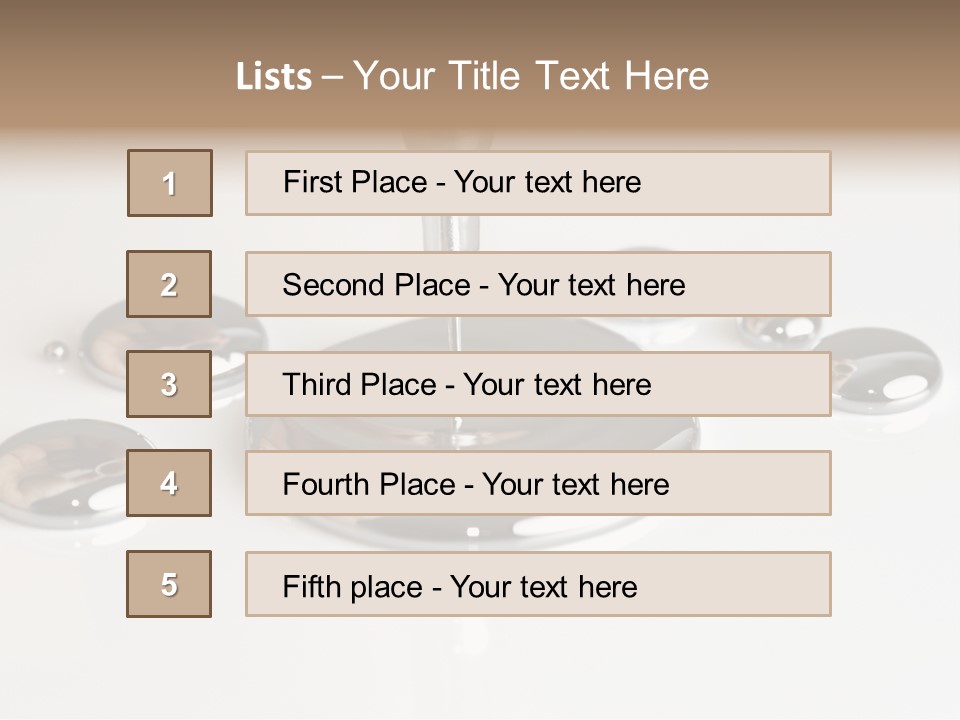Click the word "Fifth" in the last row
The height and width of the screenshot is (720, 960).
(x=313, y=586)
